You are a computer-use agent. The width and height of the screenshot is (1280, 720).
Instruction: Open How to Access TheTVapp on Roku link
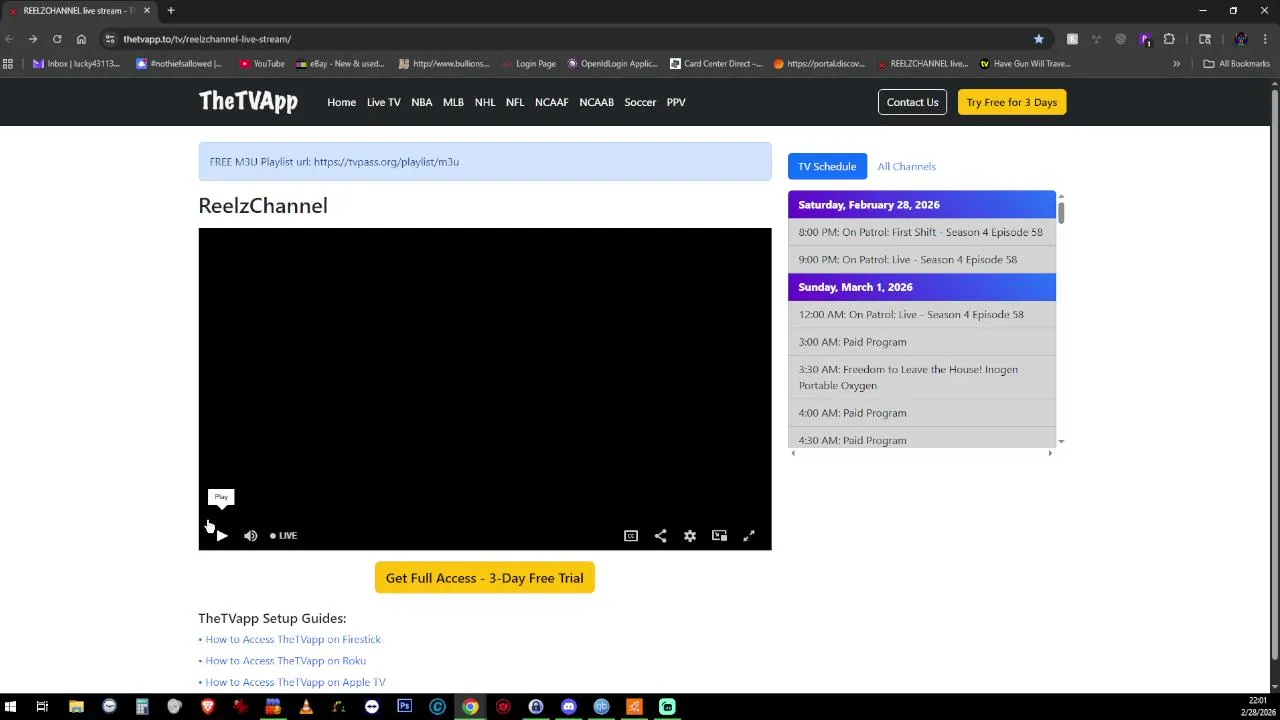pyautogui.click(x=286, y=661)
